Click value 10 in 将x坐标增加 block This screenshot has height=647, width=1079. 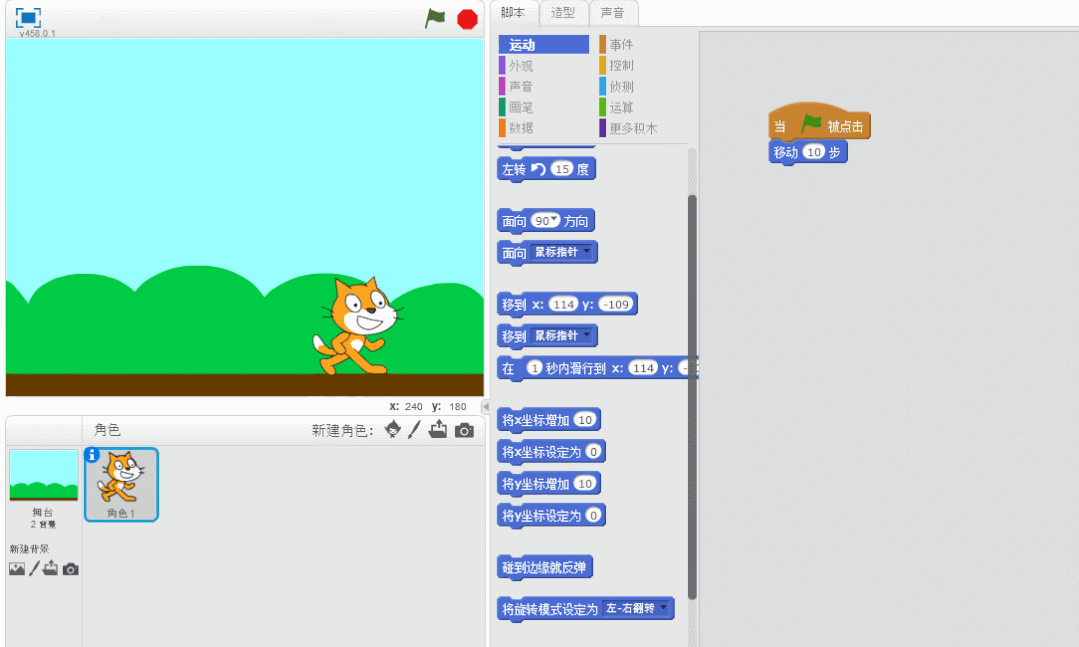pos(585,420)
